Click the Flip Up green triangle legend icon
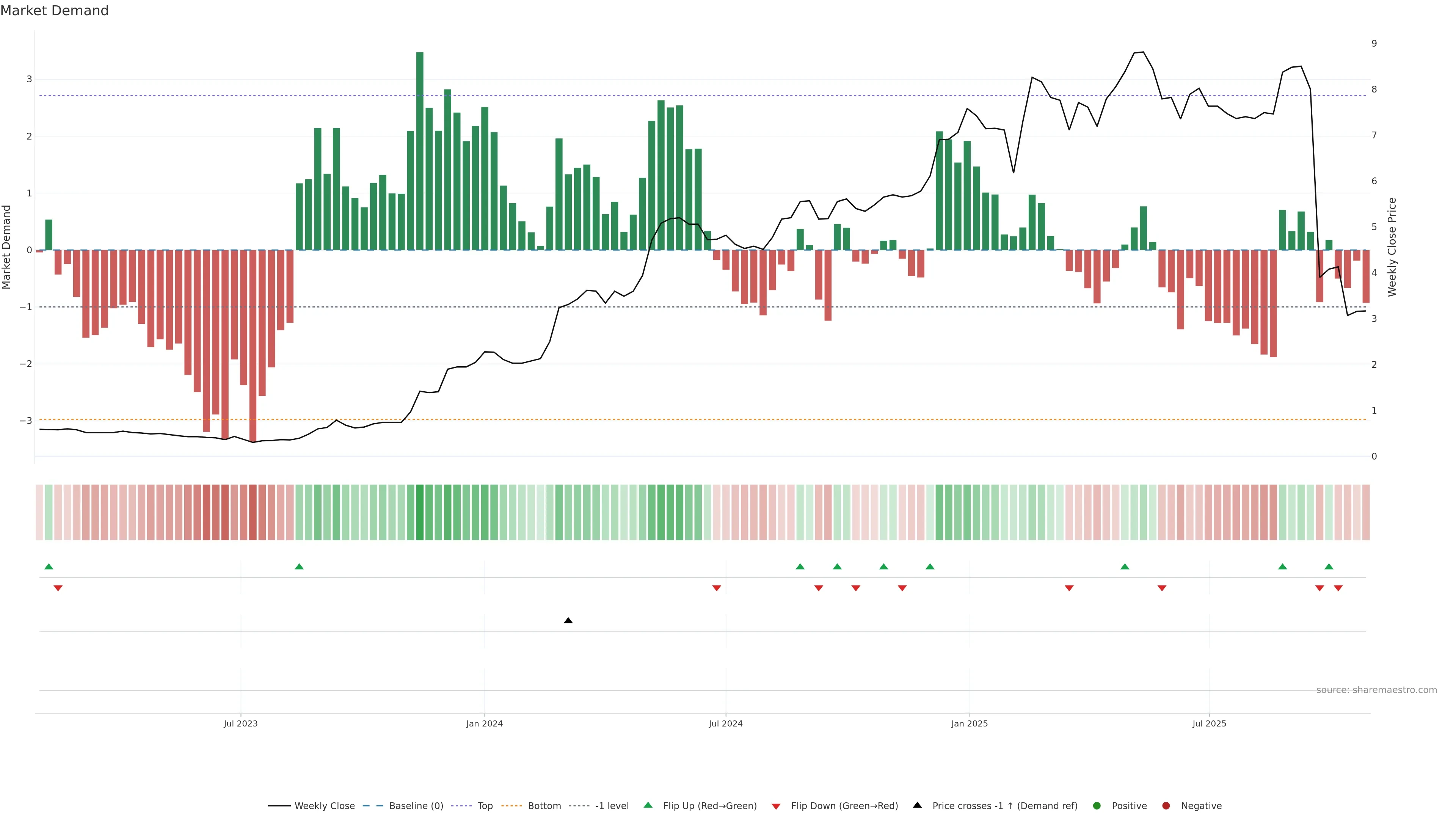The width and height of the screenshot is (1456, 819). click(x=648, y=805)
